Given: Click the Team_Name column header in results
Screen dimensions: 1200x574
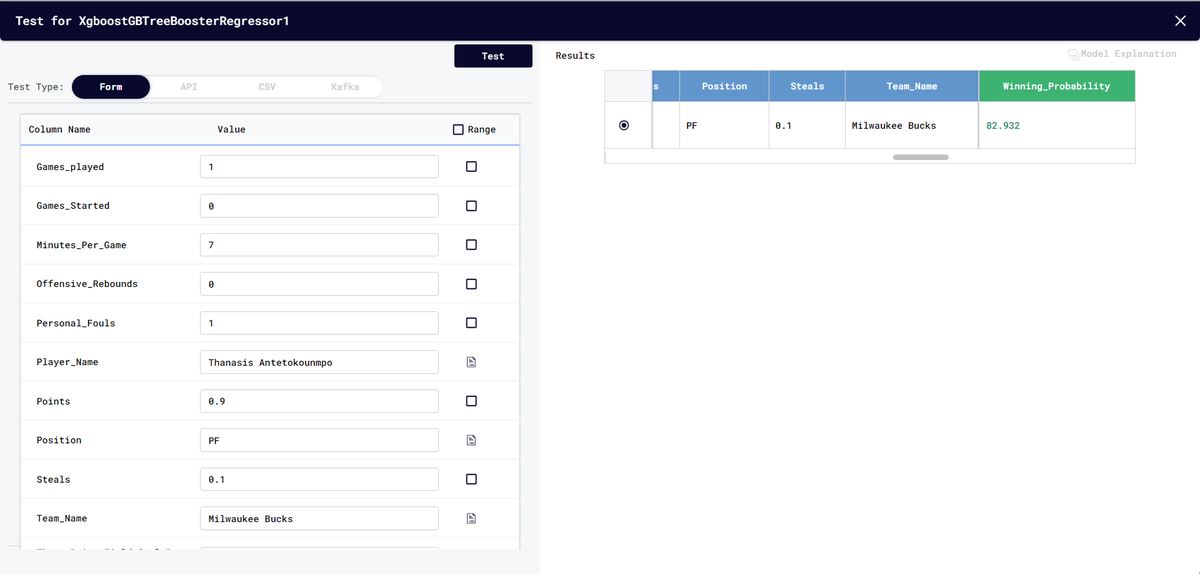Looking at the screenshot, I should pos(912,86).
